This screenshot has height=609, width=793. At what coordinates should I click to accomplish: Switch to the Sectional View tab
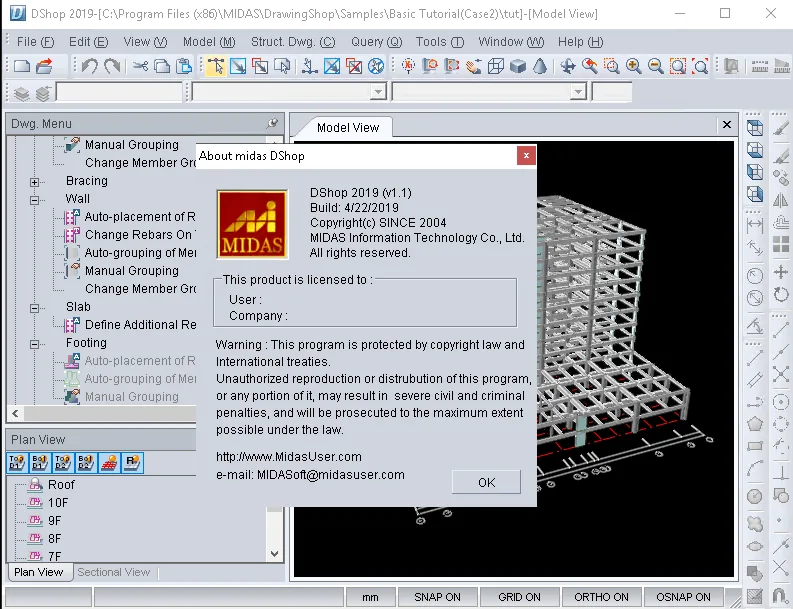[114, 572]
